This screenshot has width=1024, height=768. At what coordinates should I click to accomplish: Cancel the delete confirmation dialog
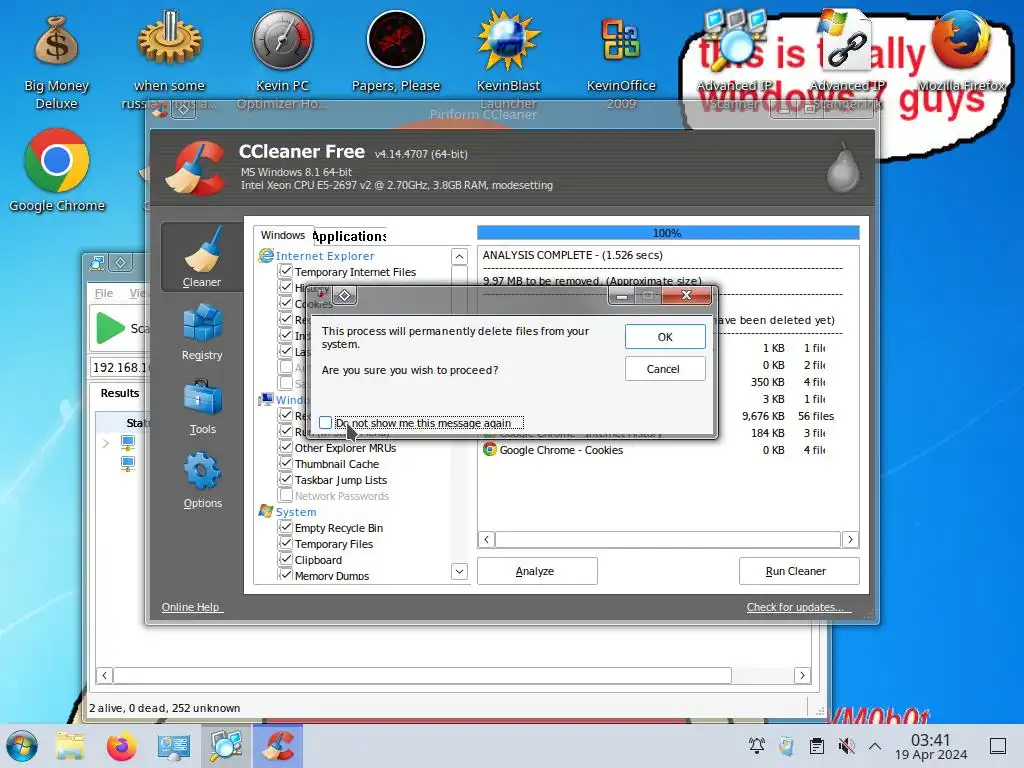[x=665, y=369]
